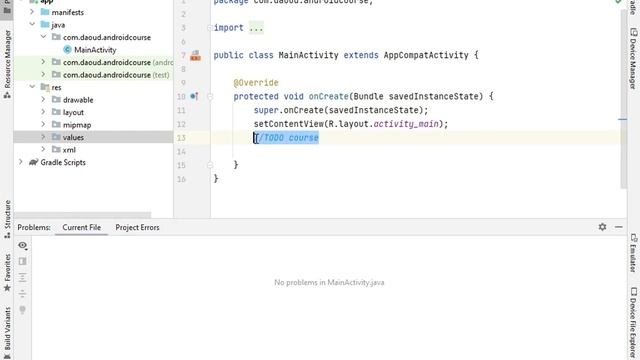
Task: Switch to the Project Errors tab
Action: [x=137, y=227]
